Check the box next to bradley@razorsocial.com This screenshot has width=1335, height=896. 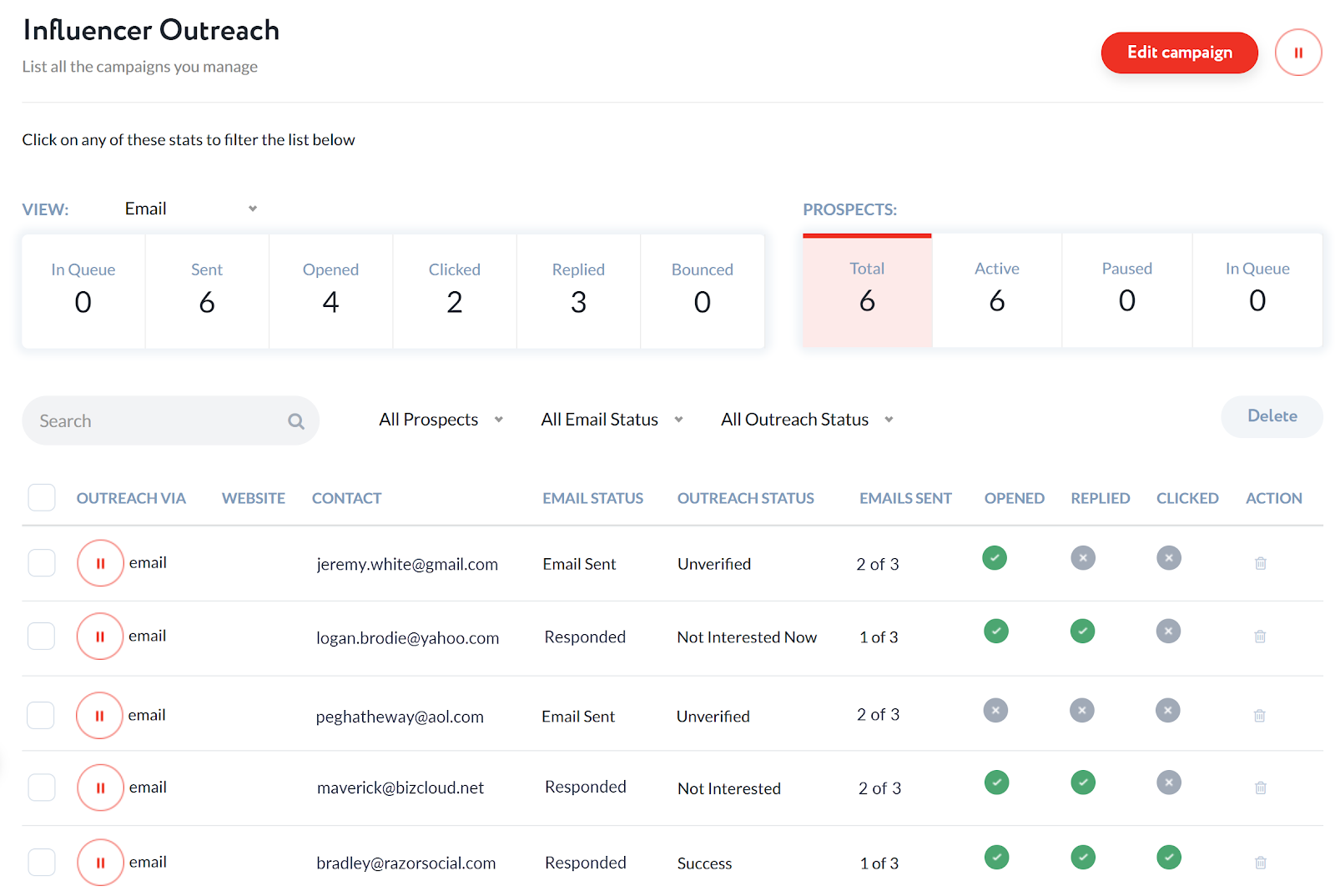coord(42,862)
